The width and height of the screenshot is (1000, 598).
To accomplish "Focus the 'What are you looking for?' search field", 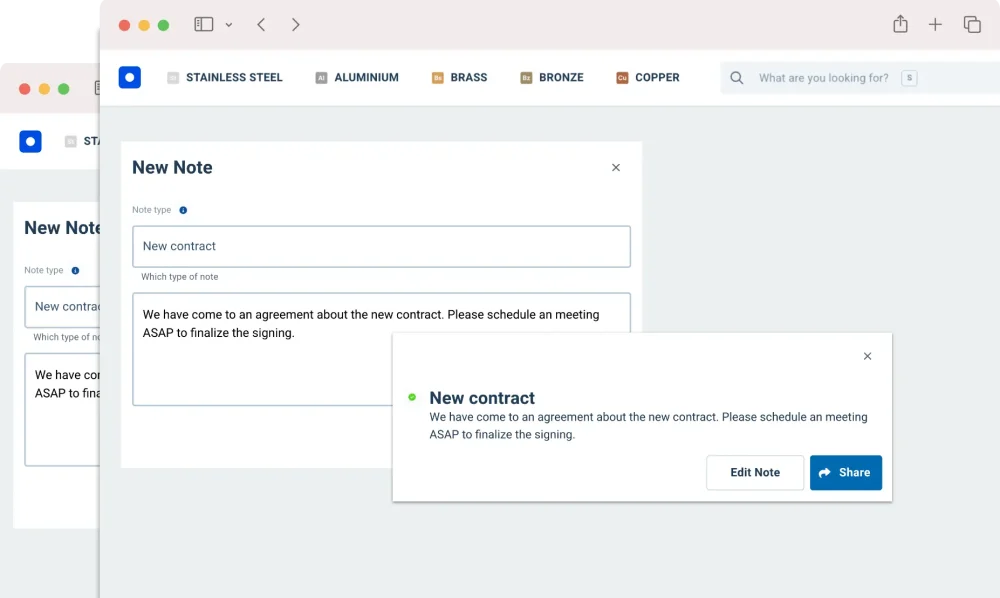I will (823, 78).
